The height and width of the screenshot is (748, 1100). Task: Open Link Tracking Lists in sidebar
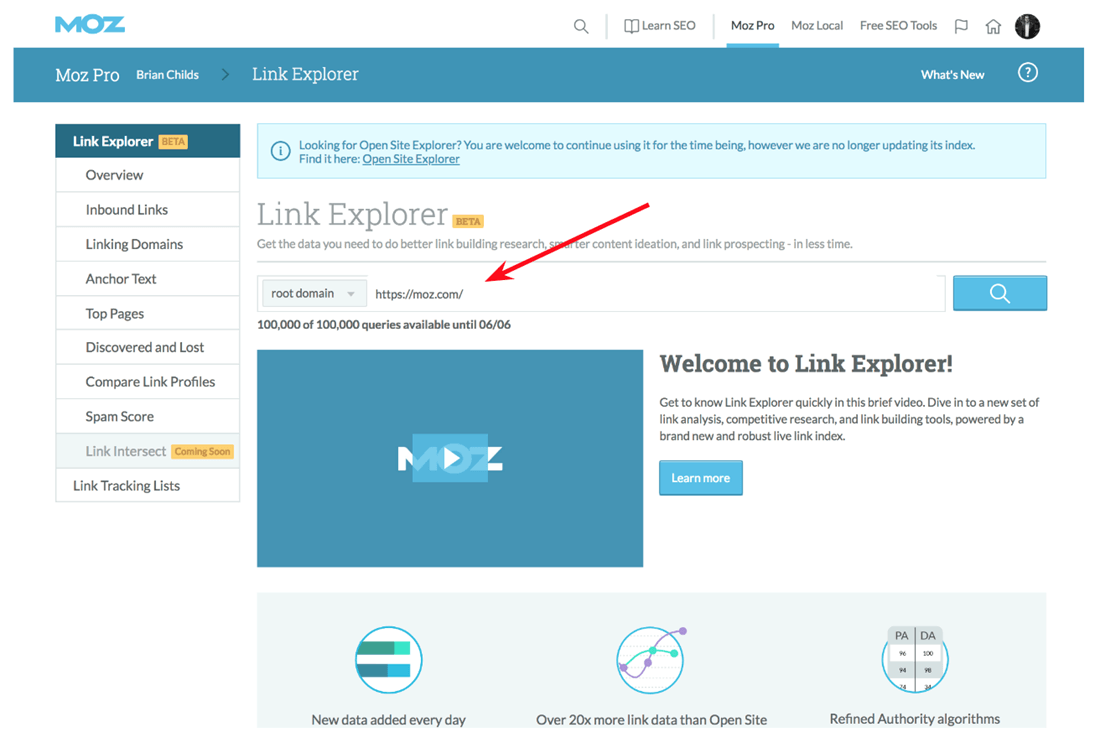pos(147,486)
